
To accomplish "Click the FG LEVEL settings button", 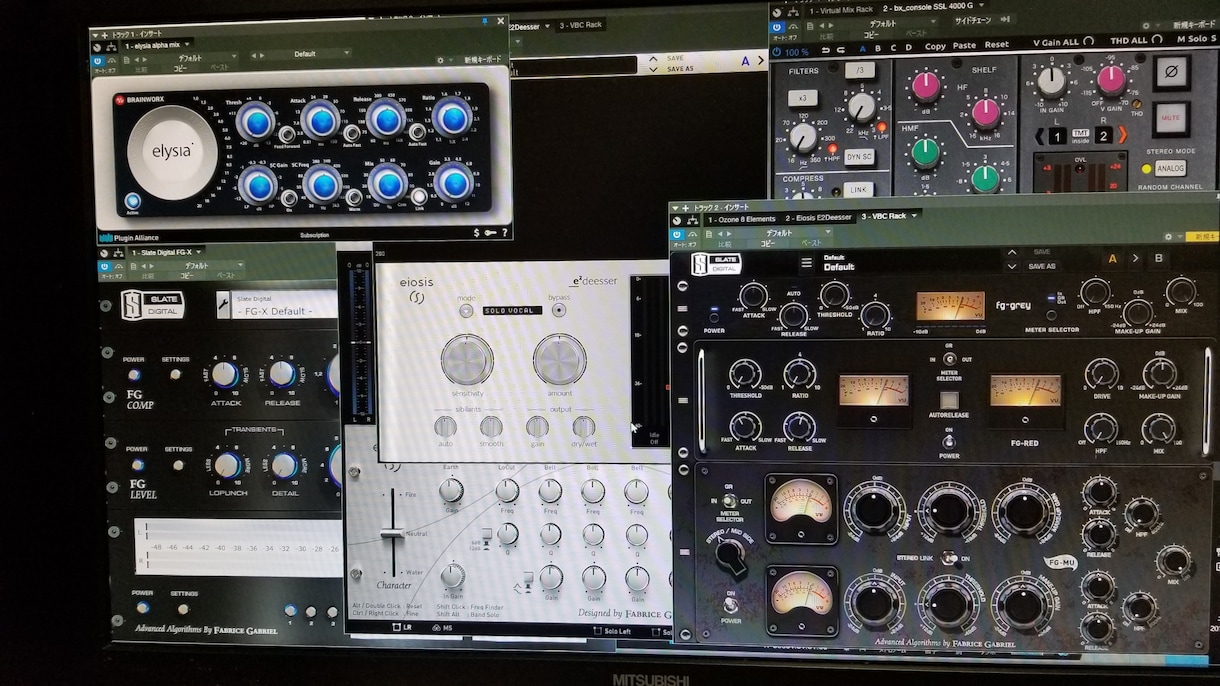I will click(x=178, y=465).
